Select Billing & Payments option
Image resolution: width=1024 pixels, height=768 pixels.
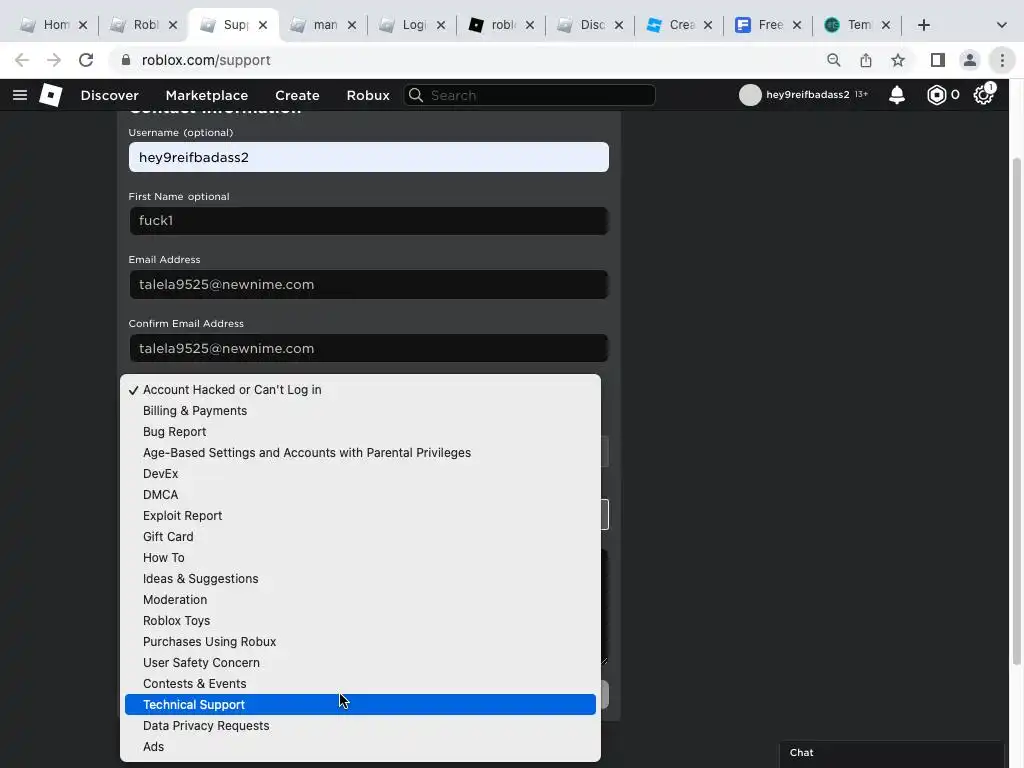[360, 411]
